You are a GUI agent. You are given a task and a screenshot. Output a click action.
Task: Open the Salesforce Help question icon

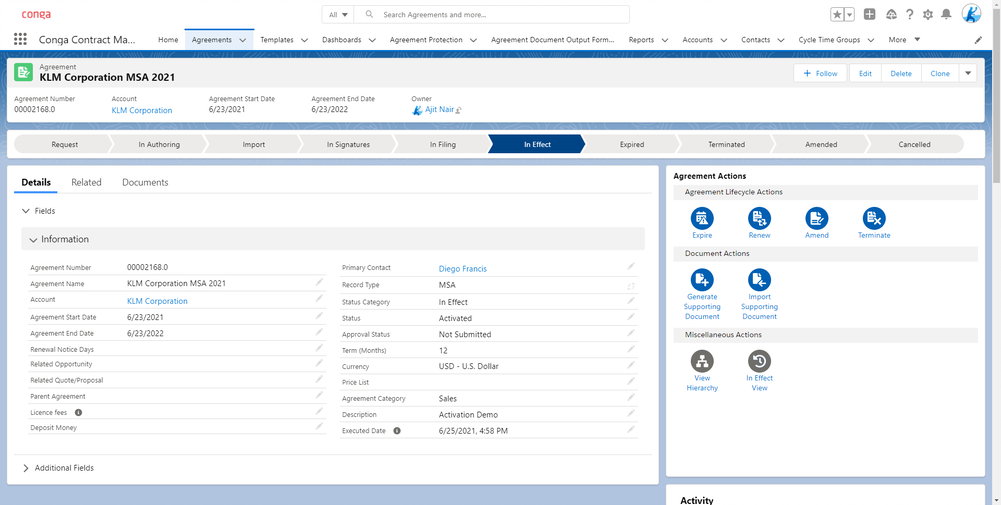pos(910,14)
